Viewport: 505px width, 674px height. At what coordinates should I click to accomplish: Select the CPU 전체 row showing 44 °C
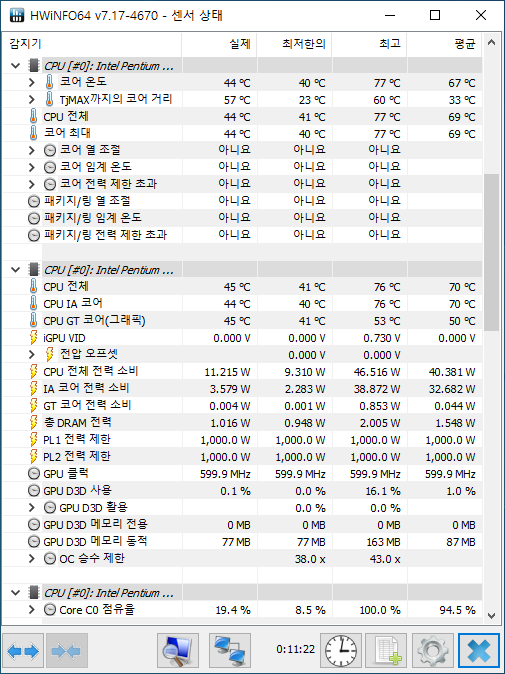click(x=242, y=116)
